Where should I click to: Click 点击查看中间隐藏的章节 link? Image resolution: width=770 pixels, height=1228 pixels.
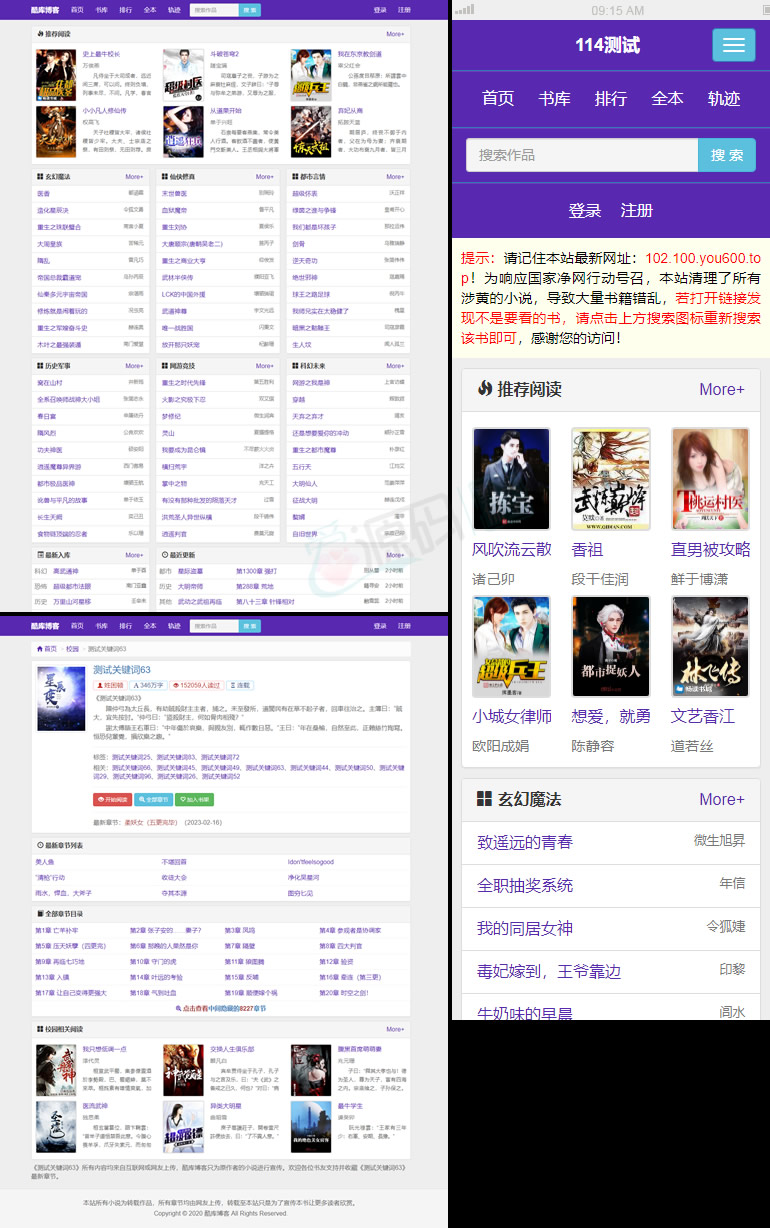tap(221, 1009)
